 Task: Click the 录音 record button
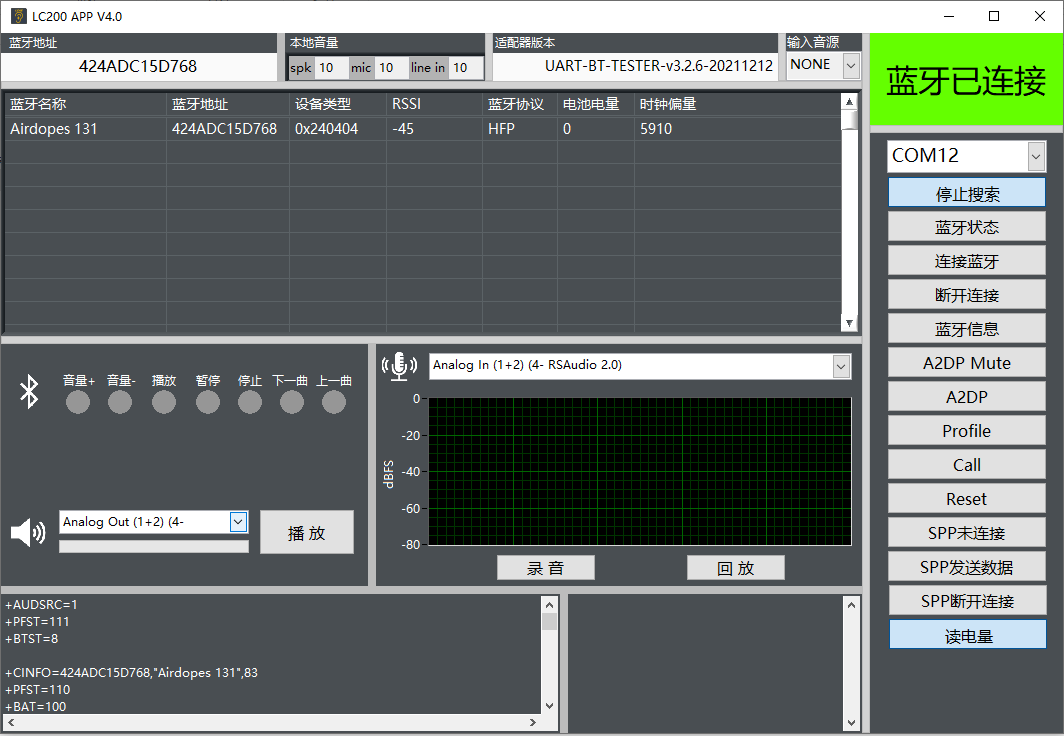pyautogui.click(x=546, y=568)
